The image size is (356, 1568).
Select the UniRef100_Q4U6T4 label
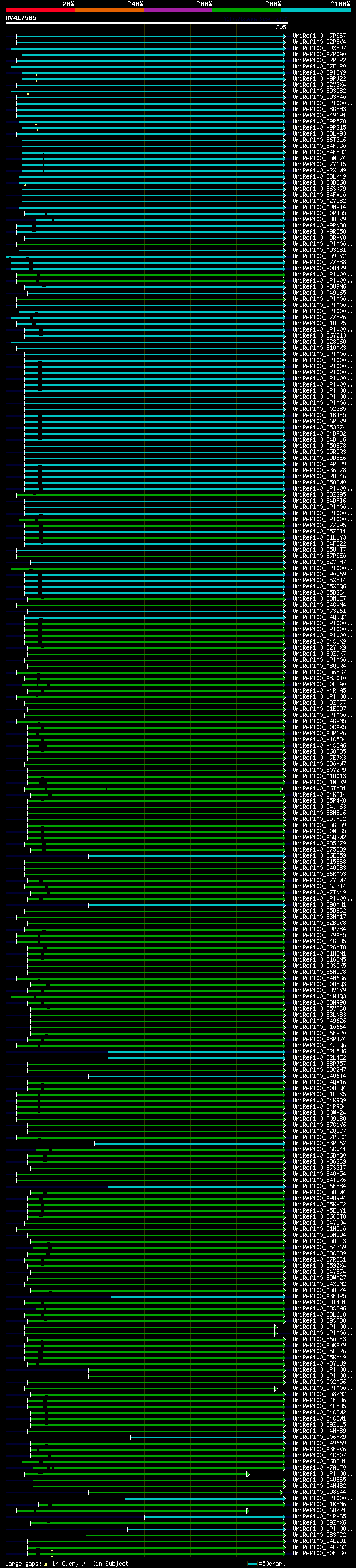coord(319,1076)
